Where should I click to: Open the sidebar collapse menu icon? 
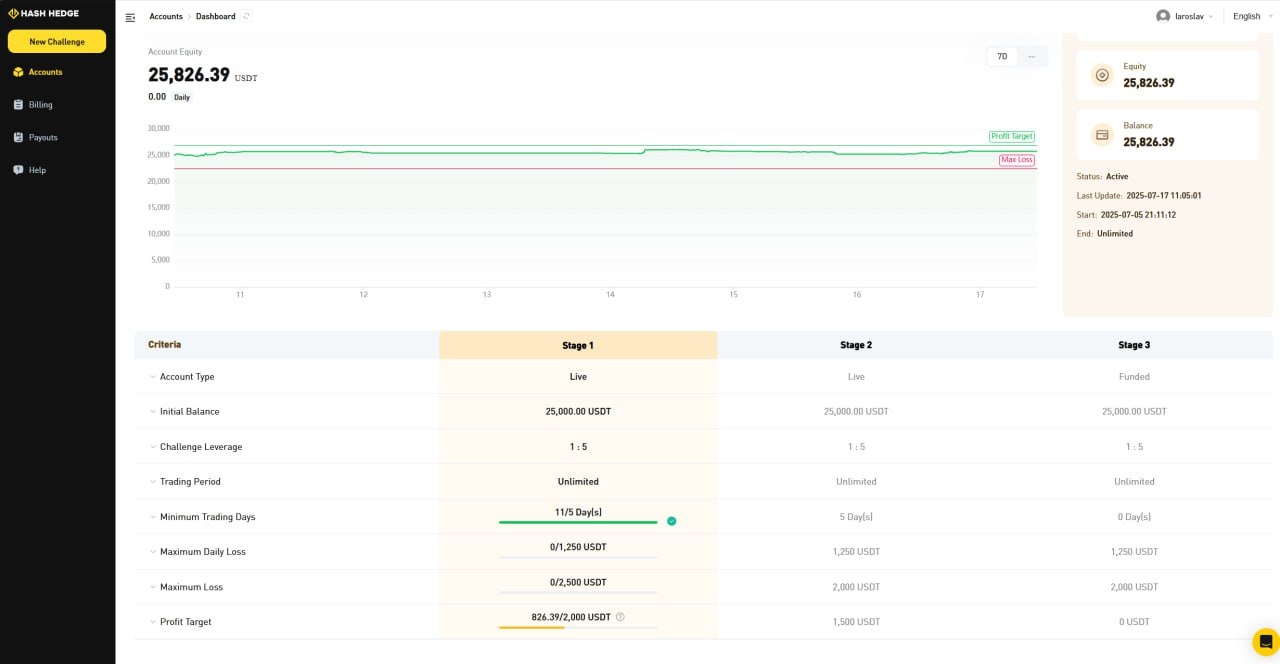(x=130, y=17)
